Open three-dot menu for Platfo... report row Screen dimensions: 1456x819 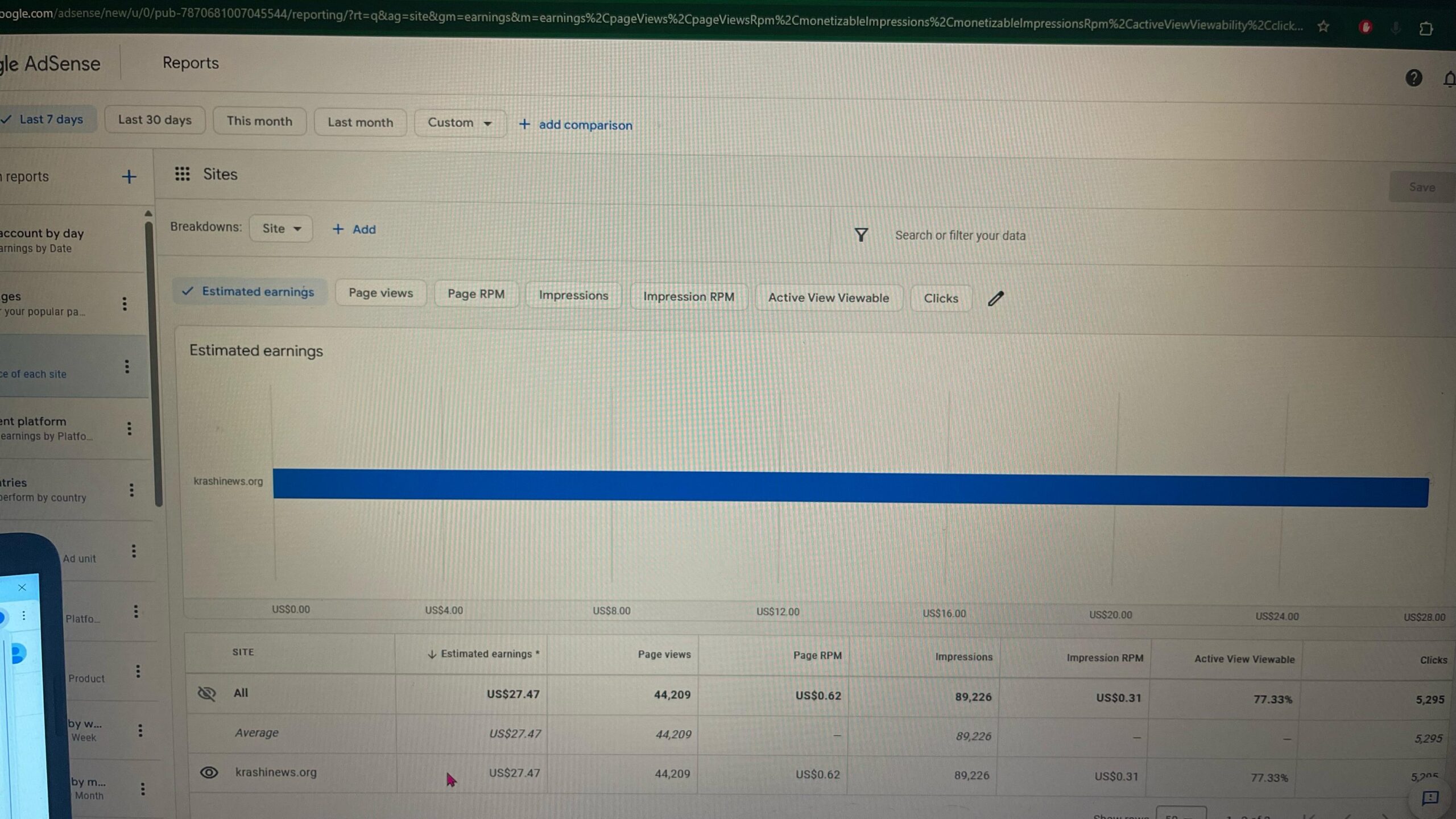(136, 611)
